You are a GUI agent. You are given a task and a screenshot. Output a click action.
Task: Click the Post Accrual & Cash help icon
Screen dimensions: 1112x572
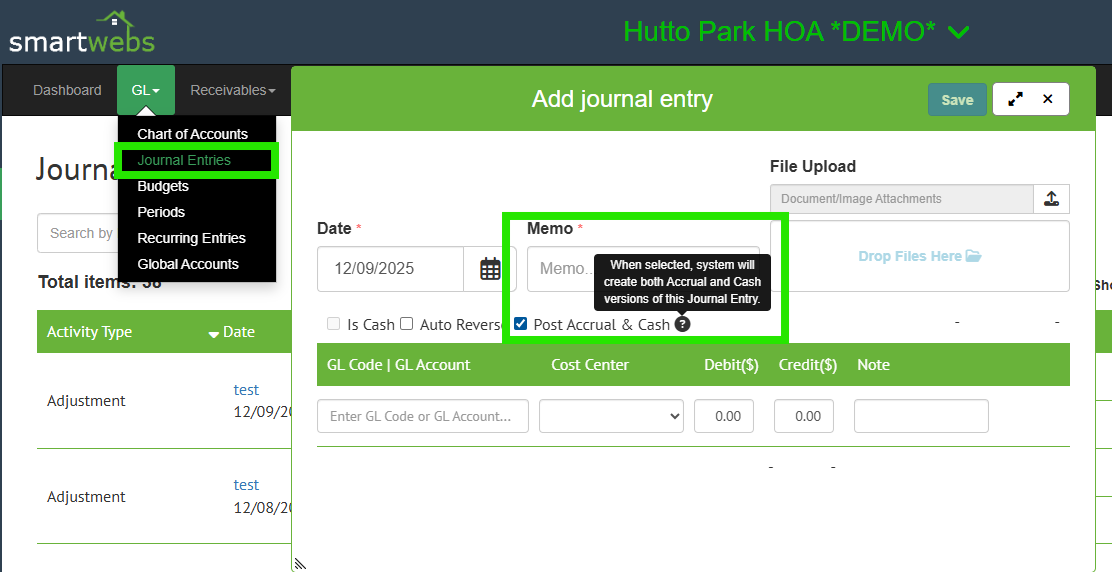coord(682,325)
